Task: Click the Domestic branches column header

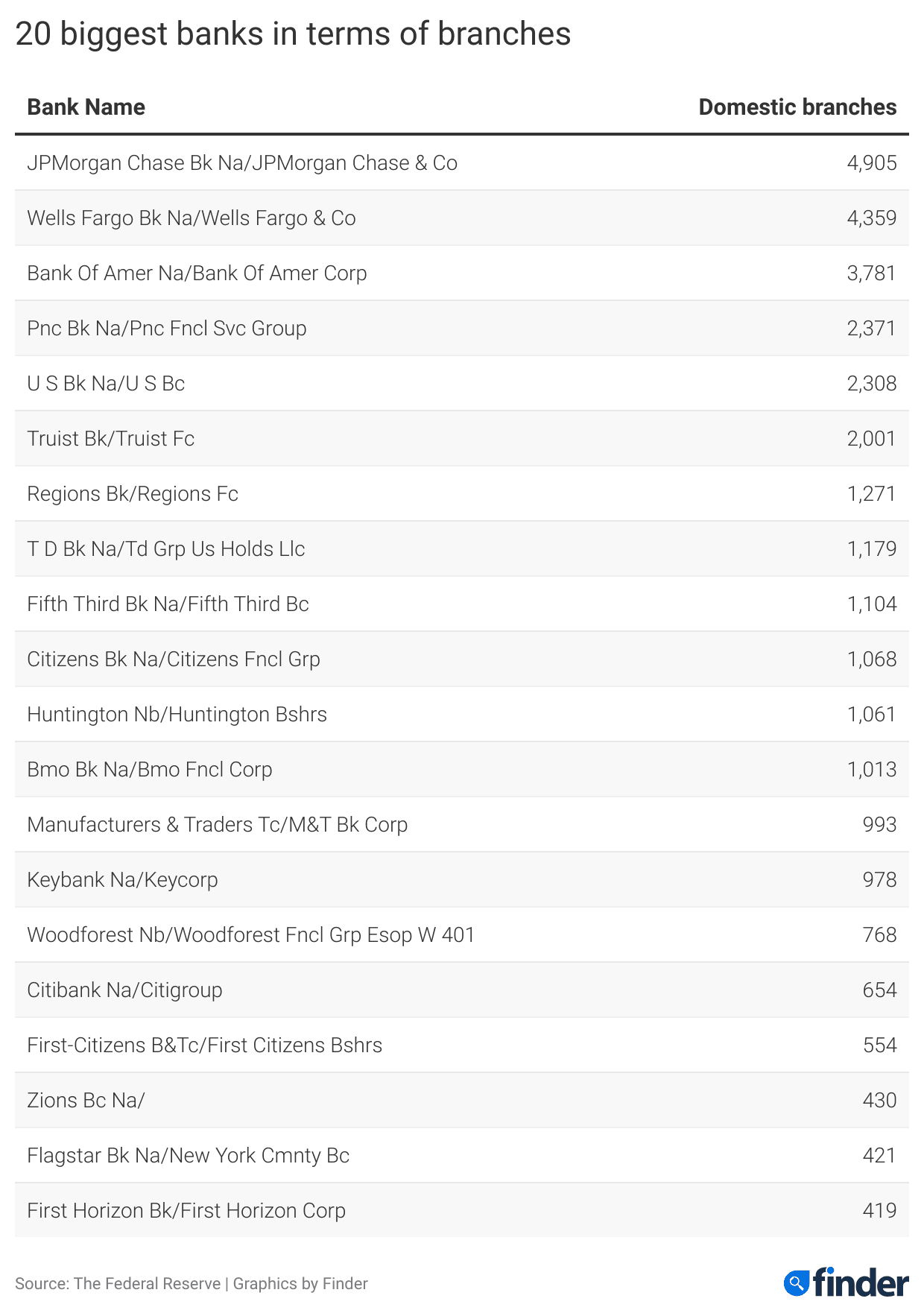Action: point(797,107)
